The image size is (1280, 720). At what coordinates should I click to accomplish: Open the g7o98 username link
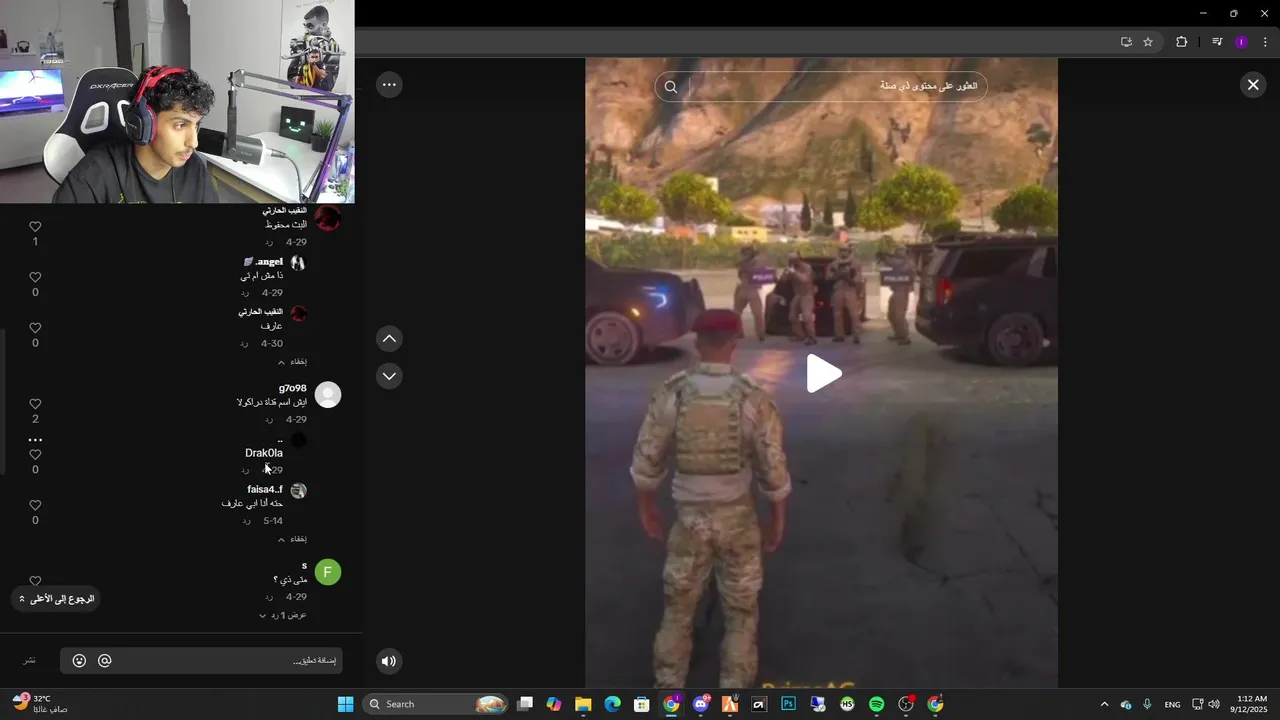point(293,388)
